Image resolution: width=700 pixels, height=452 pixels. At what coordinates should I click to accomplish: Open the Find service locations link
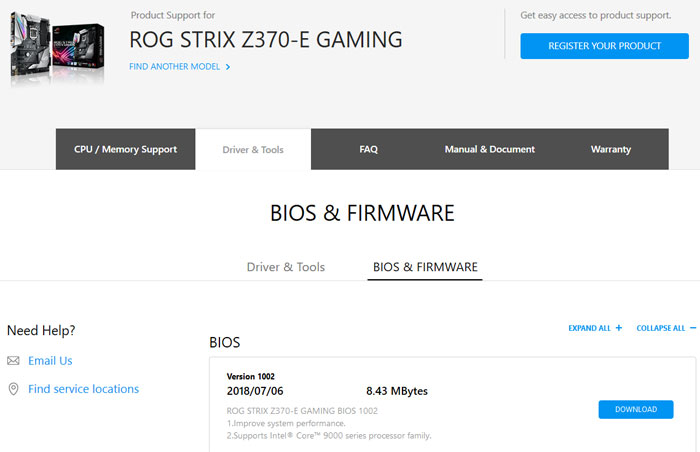point(83,389)
